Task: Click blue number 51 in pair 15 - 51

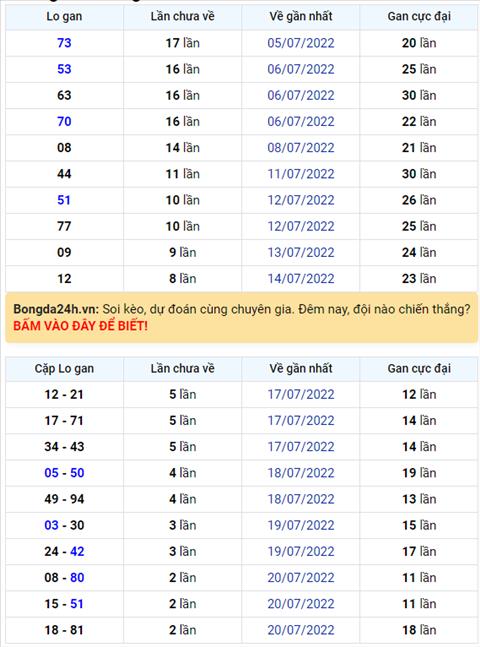Action: [x=77, y=604]
